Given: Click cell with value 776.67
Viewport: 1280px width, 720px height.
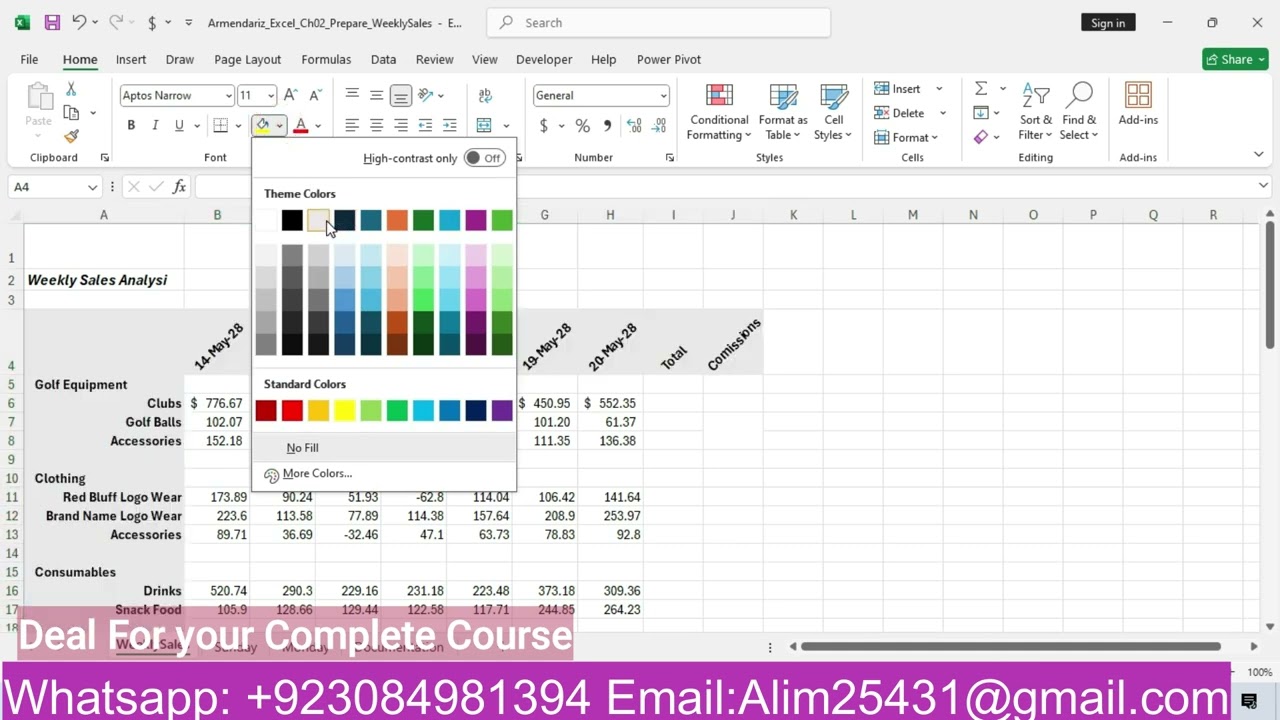Looking at the screenshot, I should (217, 403).
